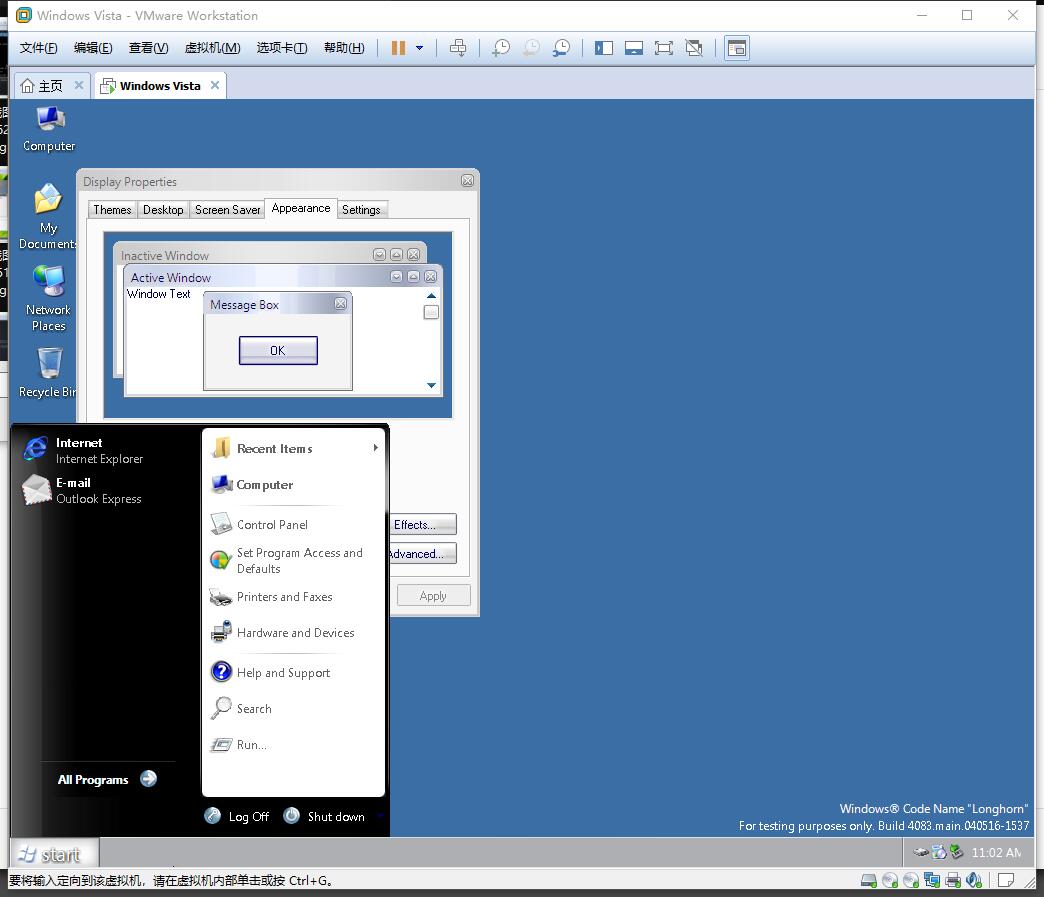The image size is (1044, 897).
Task: Click the hard disk device icon in VMware status bar
Action: coord(869,880)
